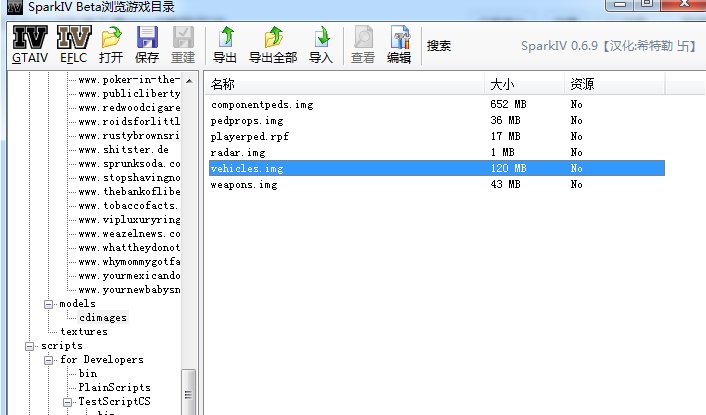
Task: Collapse the for Developers node
Action: 47,360
